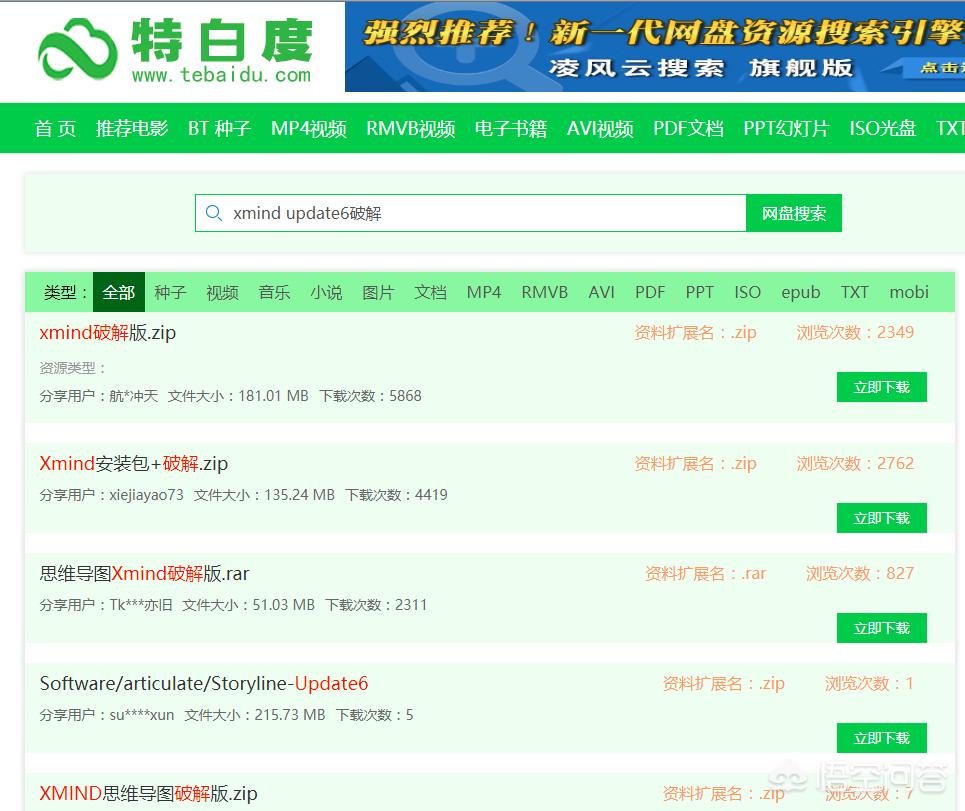The width and height of the screenshot is (965, 811).
Task: Filter results by TXT type tab
Action: 854,292
